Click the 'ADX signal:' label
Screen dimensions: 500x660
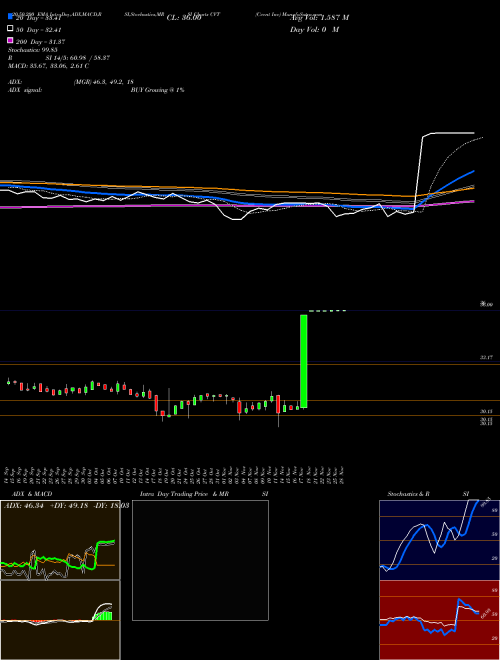coord(25,90)
